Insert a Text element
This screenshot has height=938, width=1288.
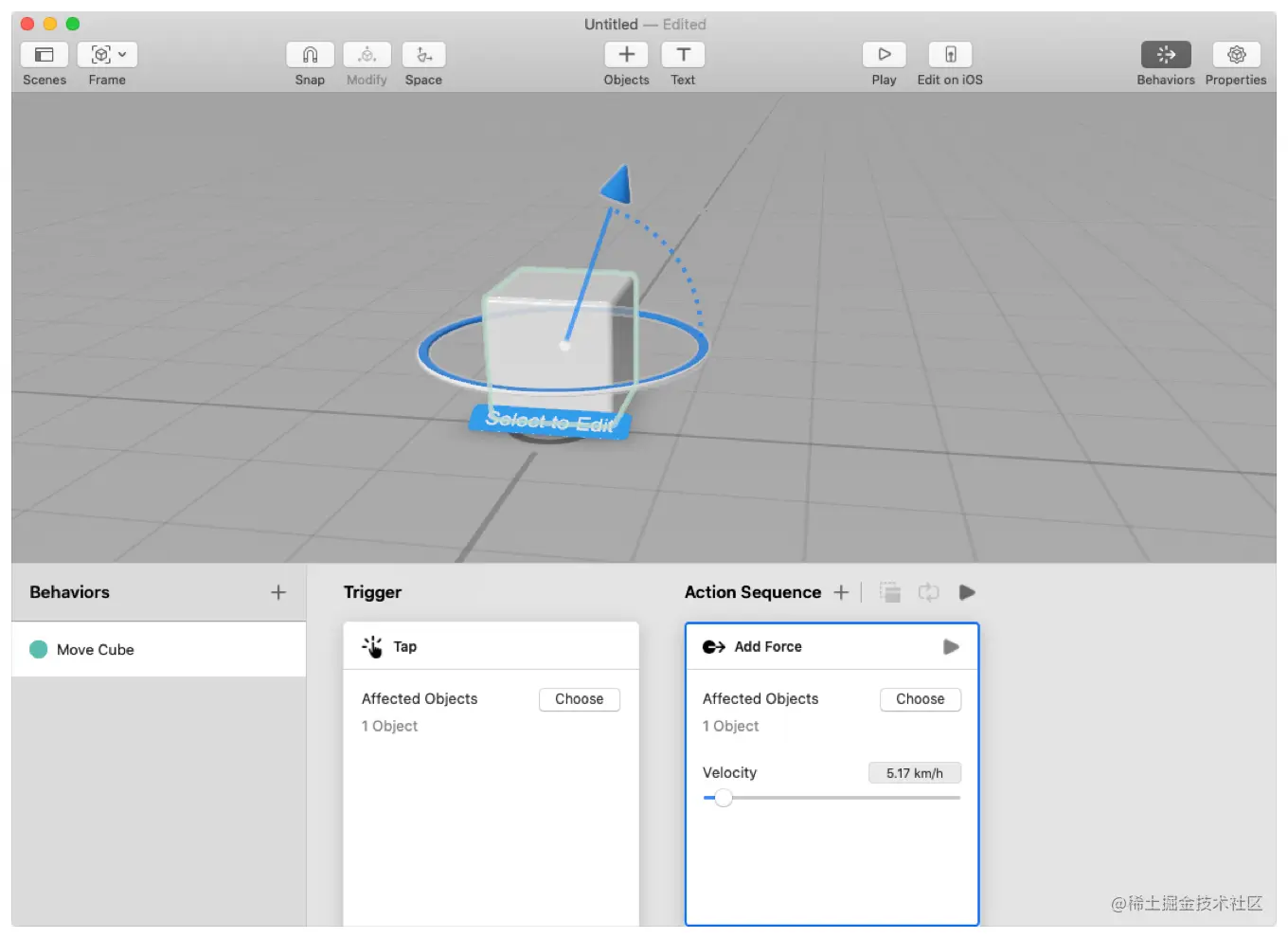click(x=683, y=55)
